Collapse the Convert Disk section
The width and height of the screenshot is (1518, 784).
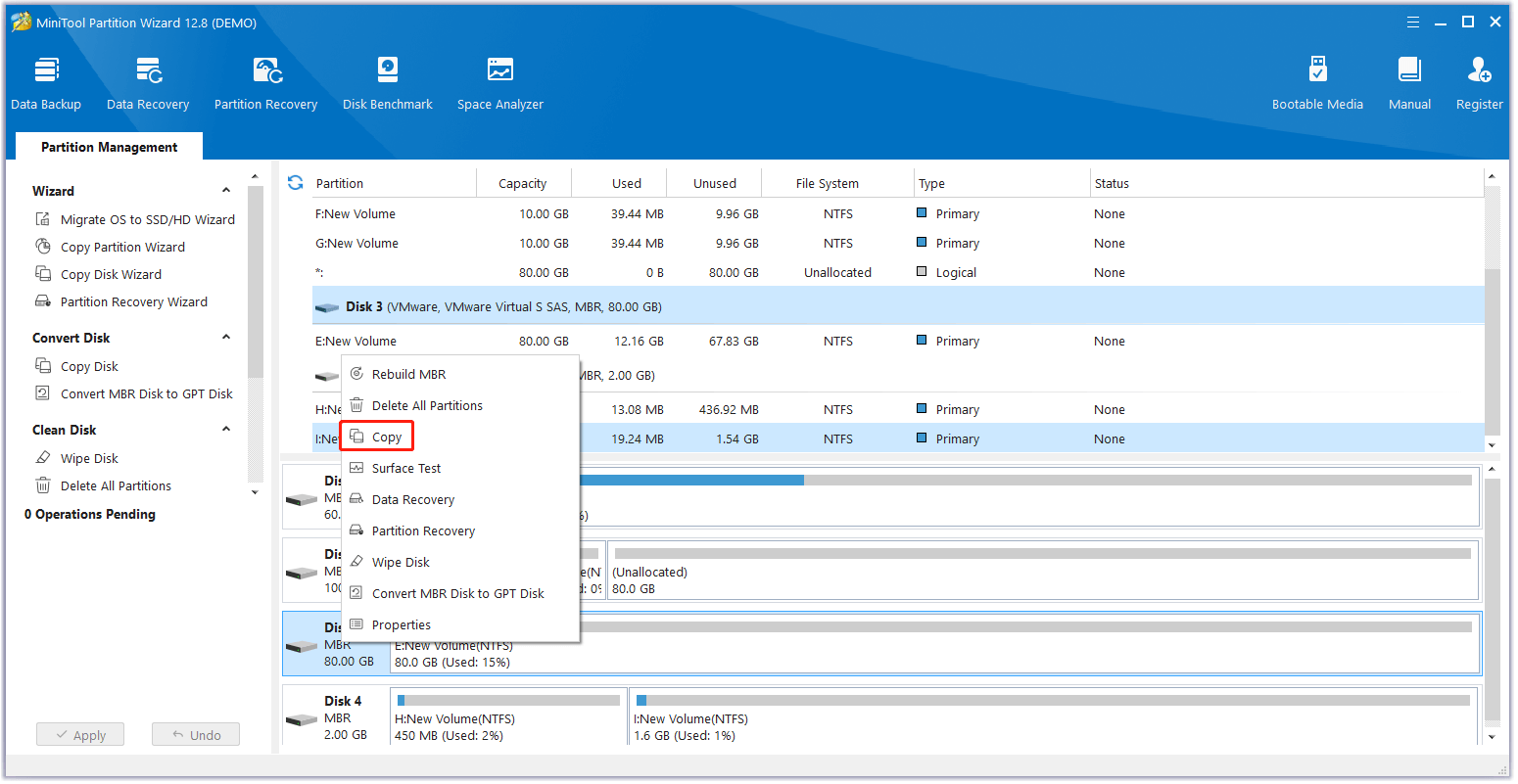point(226,338)
